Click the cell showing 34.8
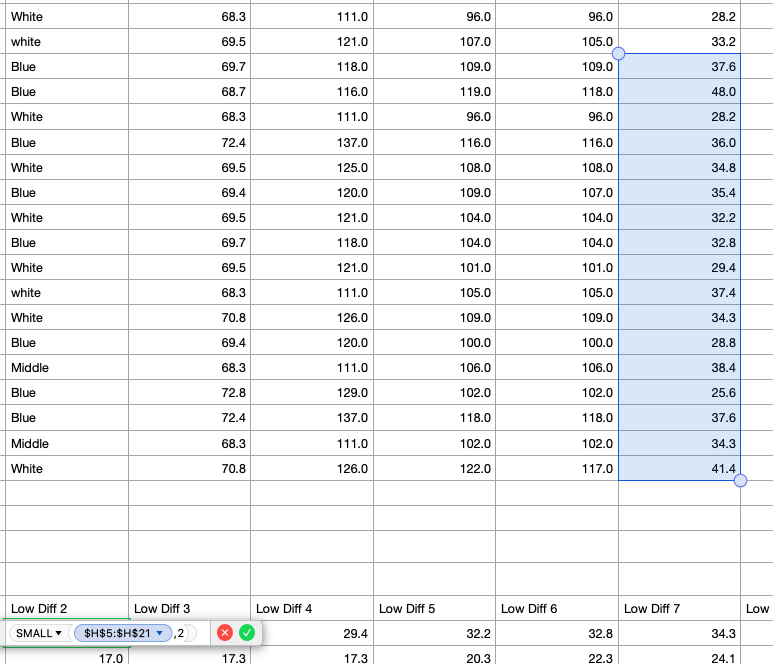This screenshot has height=664, width=773. [x=679, y=168]
